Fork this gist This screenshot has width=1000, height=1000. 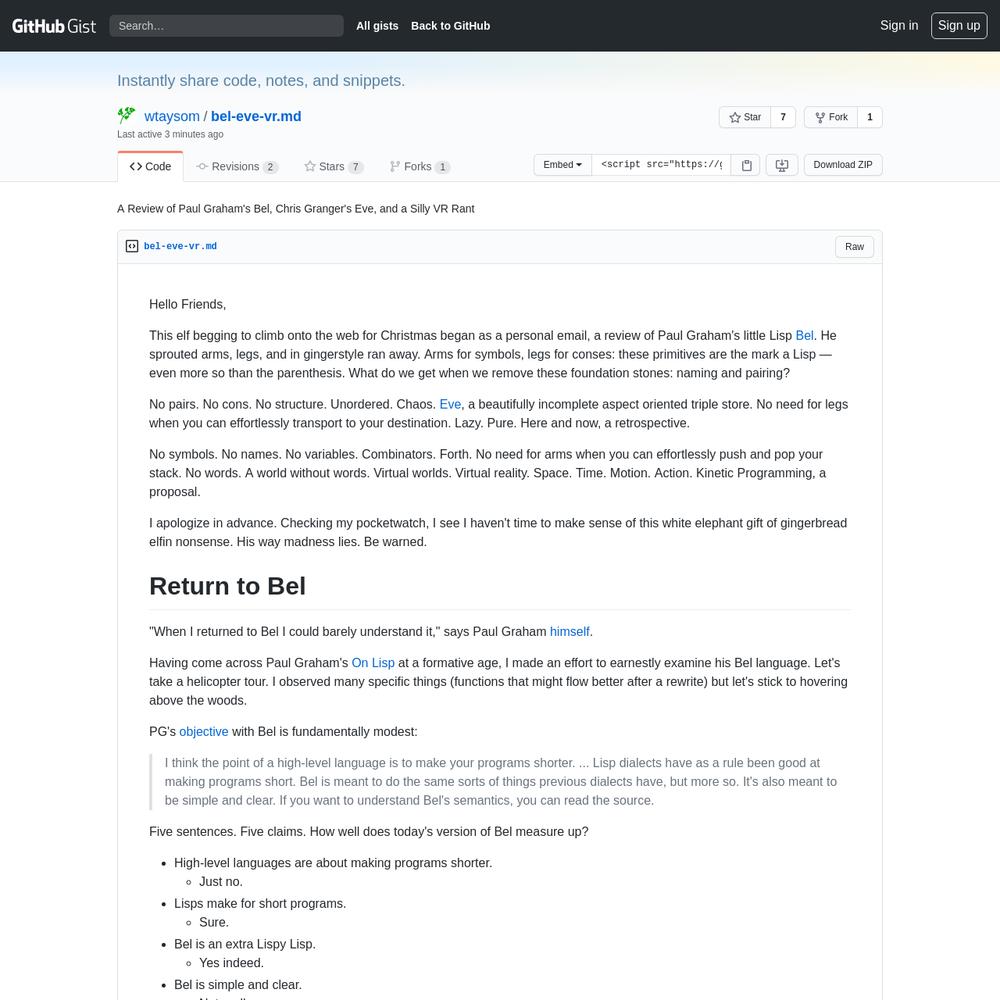[x=831, y=117]
